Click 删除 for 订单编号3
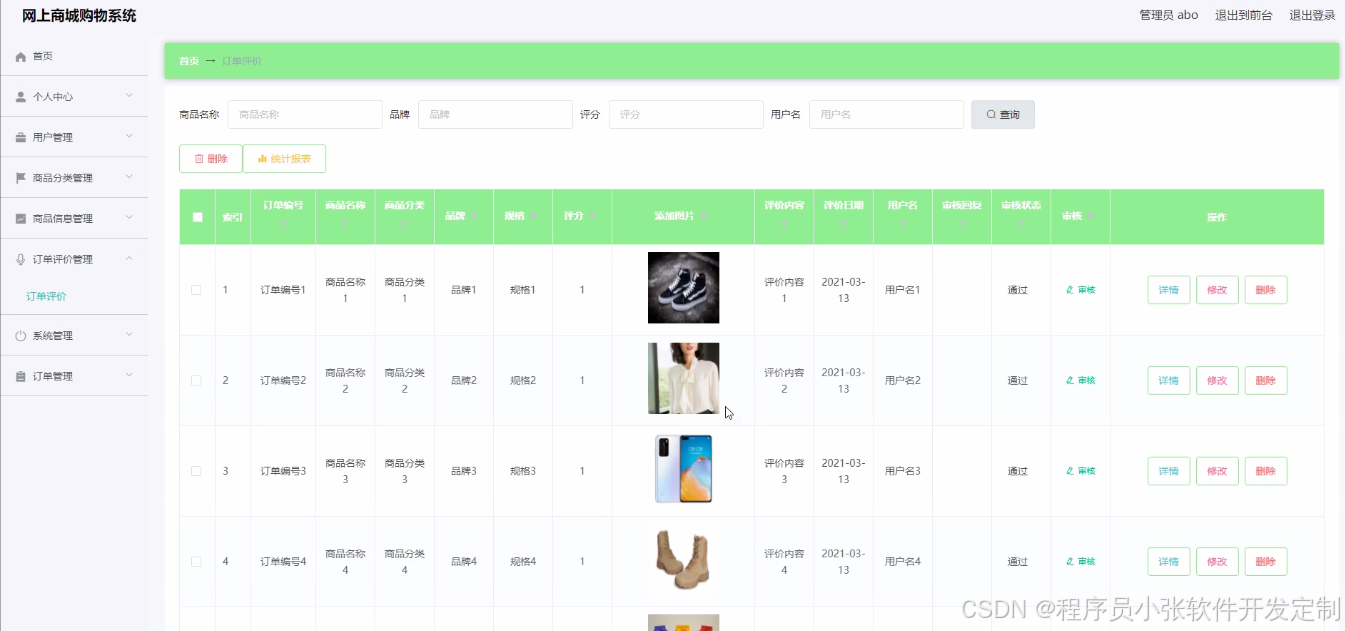This screenshot has width=1345, height=631. (x=1266, y=471)
